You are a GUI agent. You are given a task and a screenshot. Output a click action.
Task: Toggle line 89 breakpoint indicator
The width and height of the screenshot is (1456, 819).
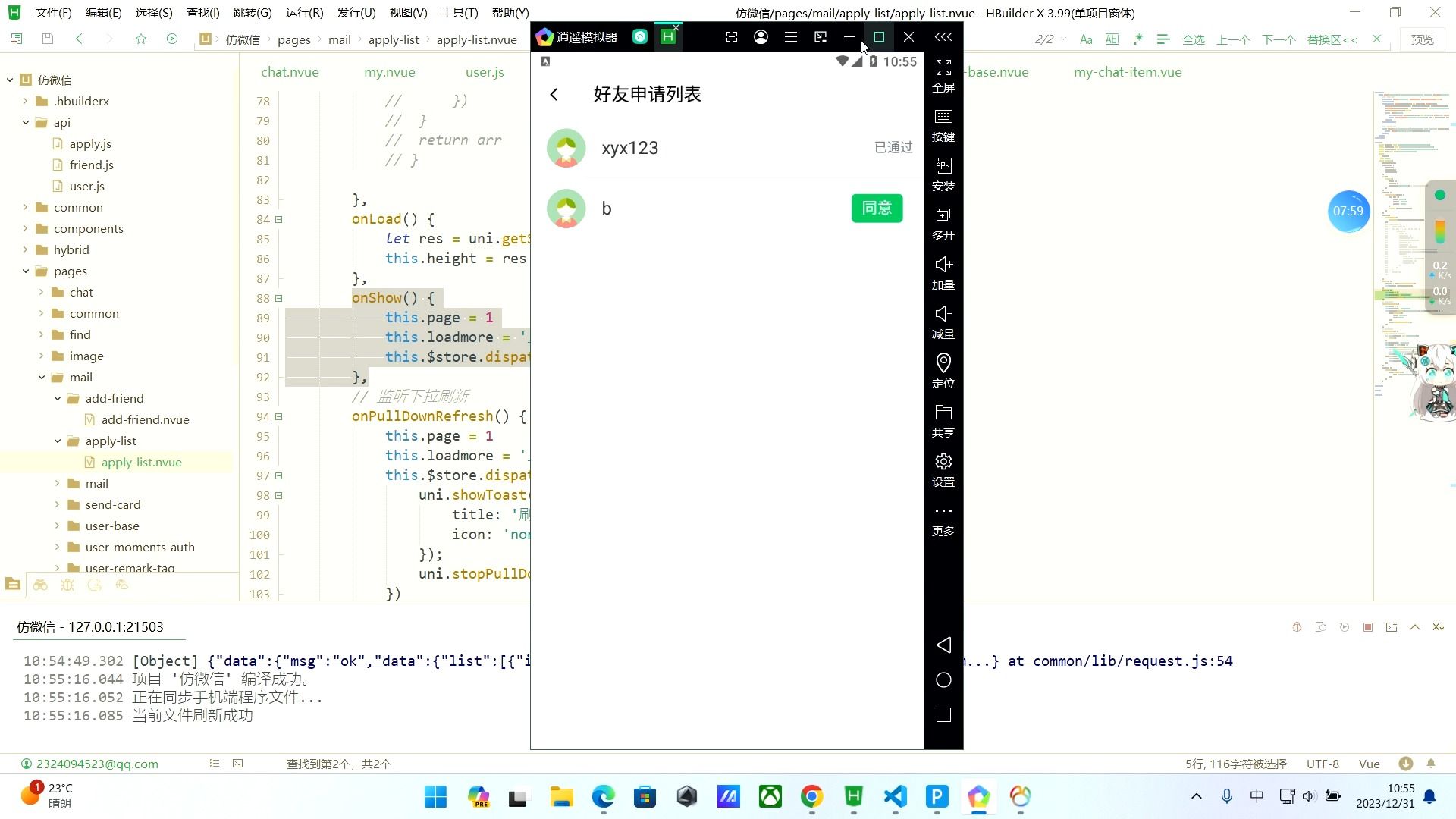click(247, 317)
